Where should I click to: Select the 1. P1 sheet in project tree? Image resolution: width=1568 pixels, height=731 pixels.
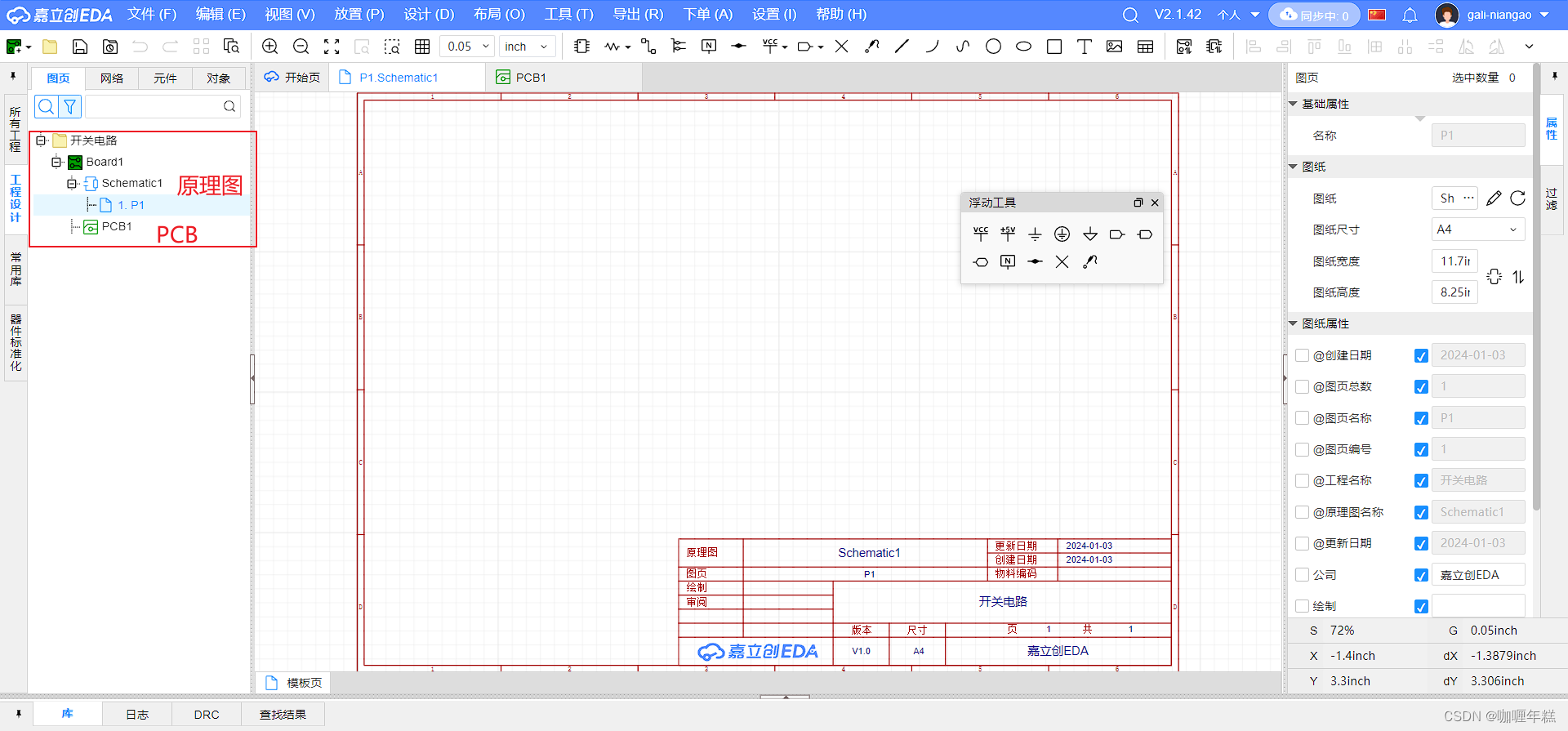pos(131,205)
